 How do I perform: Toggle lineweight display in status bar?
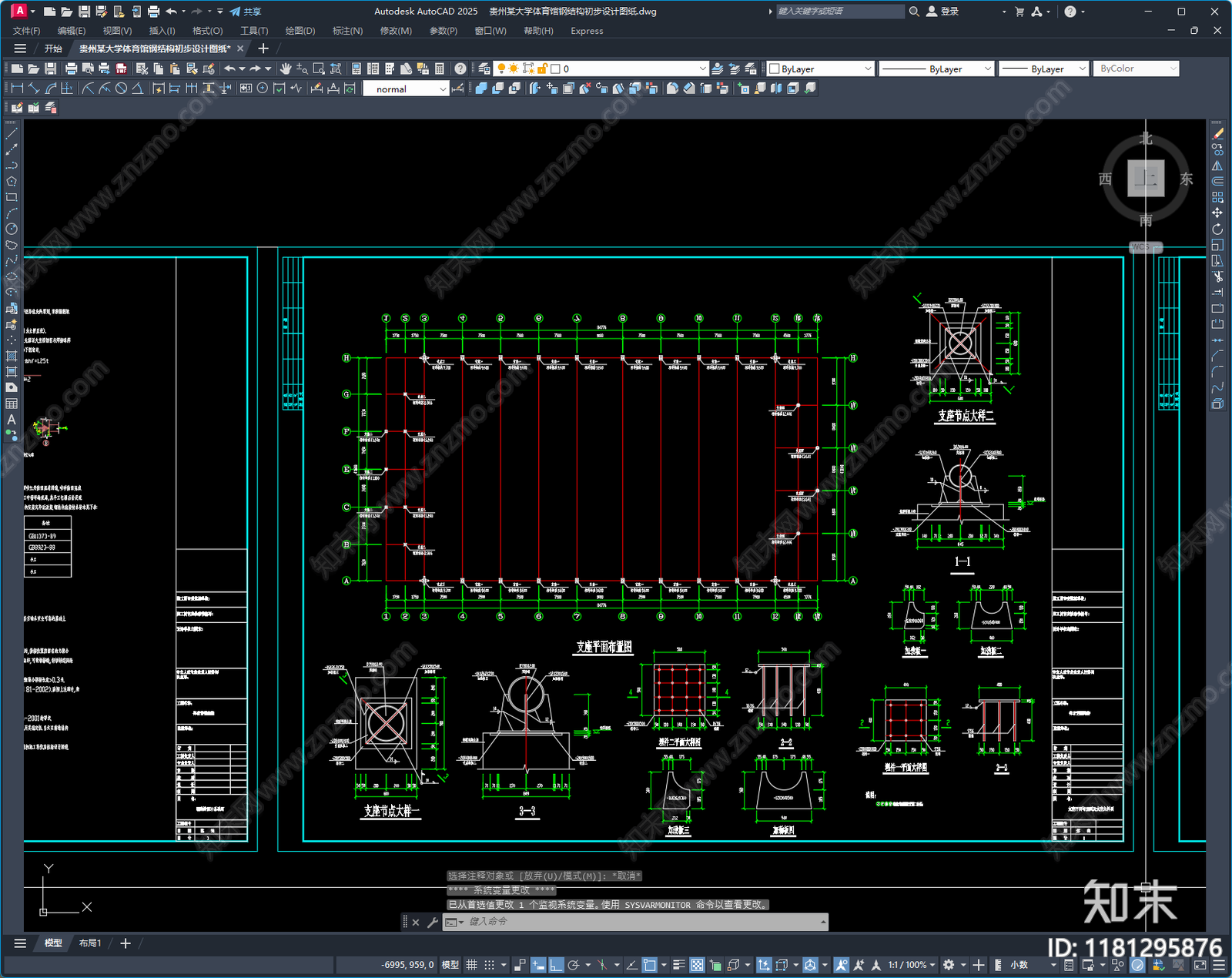[679, 965]
